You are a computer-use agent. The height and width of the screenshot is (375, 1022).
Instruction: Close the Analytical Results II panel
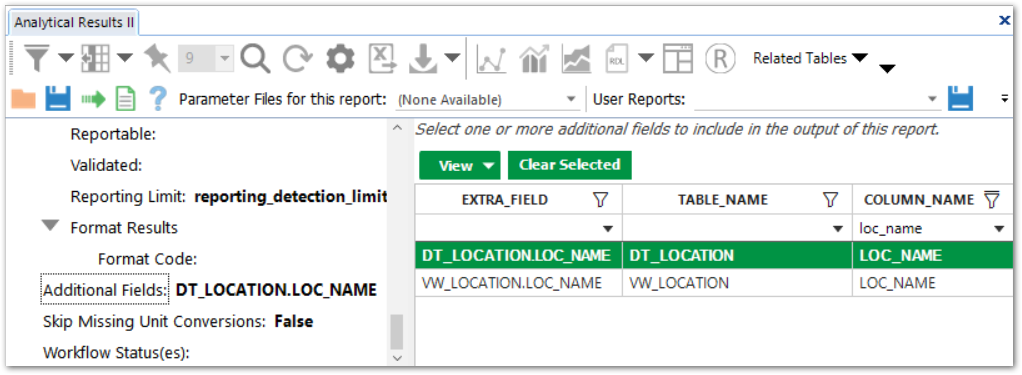1004,20
